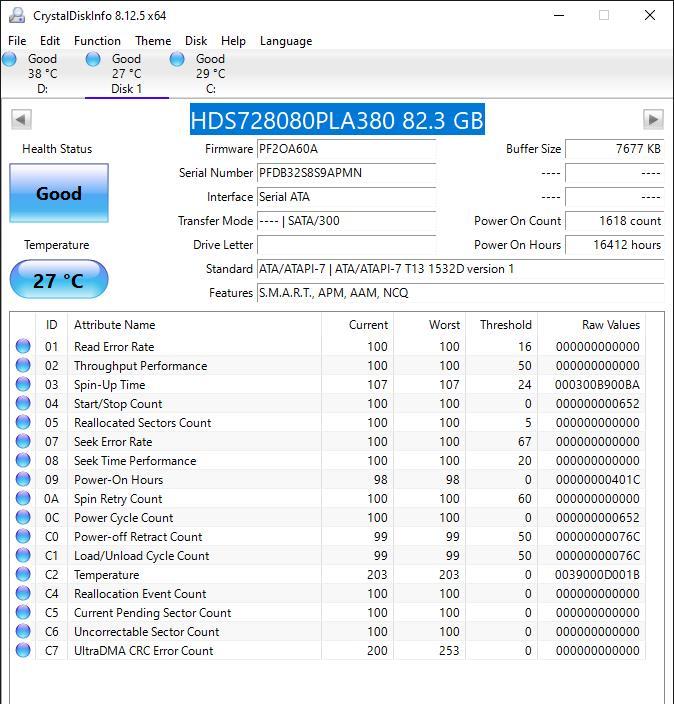The width and height of the screenshot is (674, 704).
Task: Go to next disk with right arrow
Action: click(x=653, y=119)
